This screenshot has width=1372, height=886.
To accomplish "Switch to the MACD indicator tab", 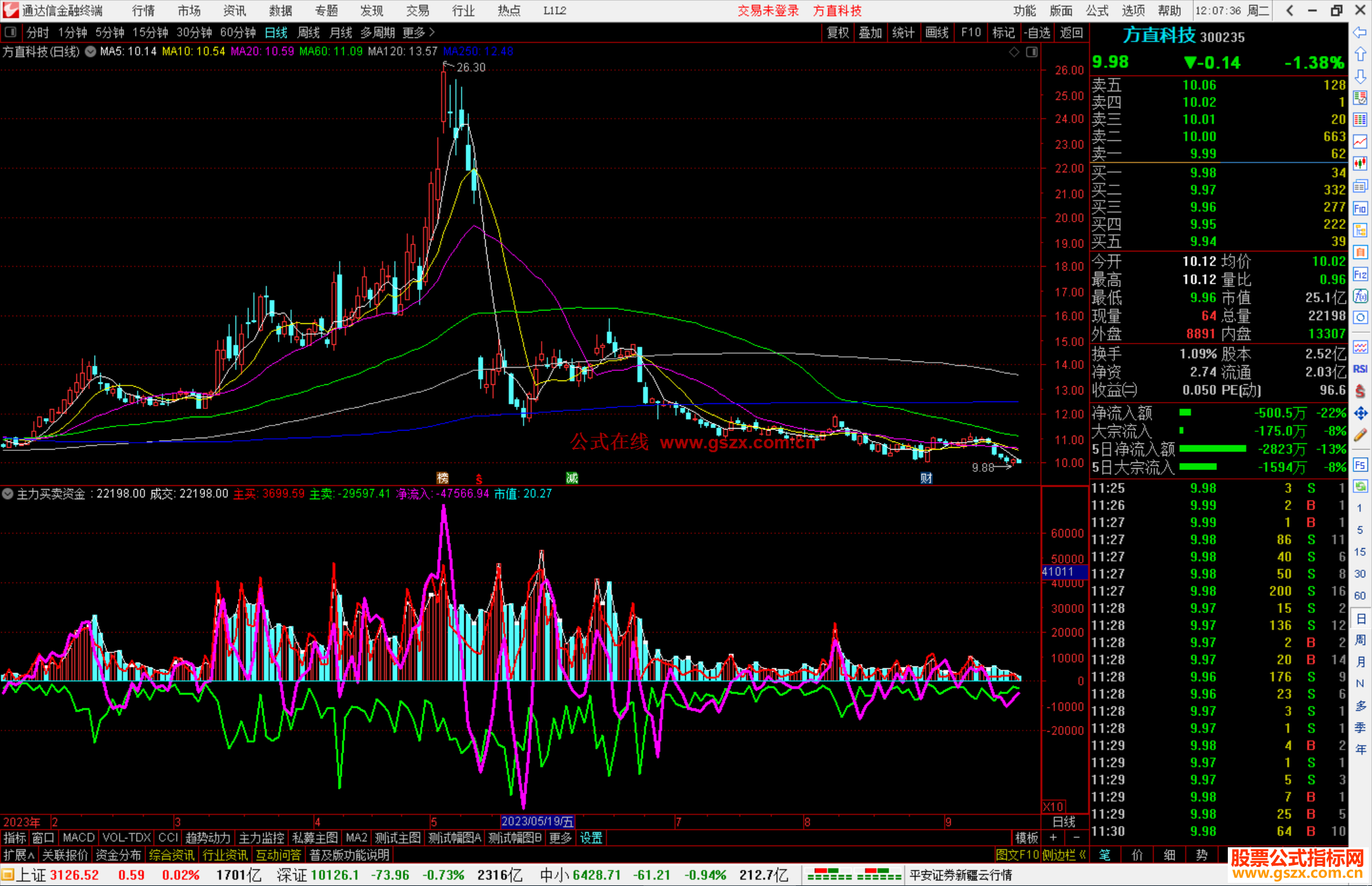I will click(x=79, y=838).
